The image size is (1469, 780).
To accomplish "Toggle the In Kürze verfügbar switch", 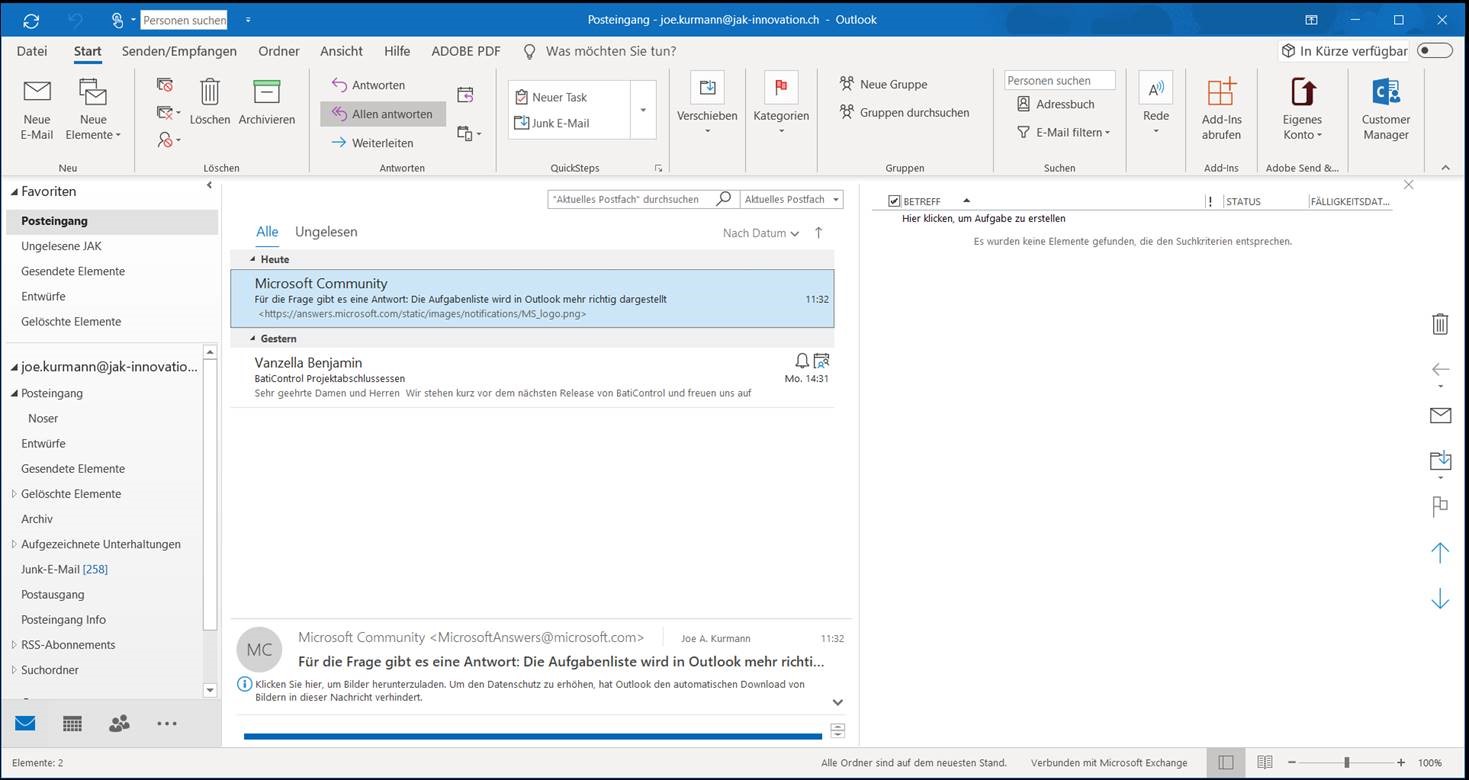I will (x=1435, y=51).
